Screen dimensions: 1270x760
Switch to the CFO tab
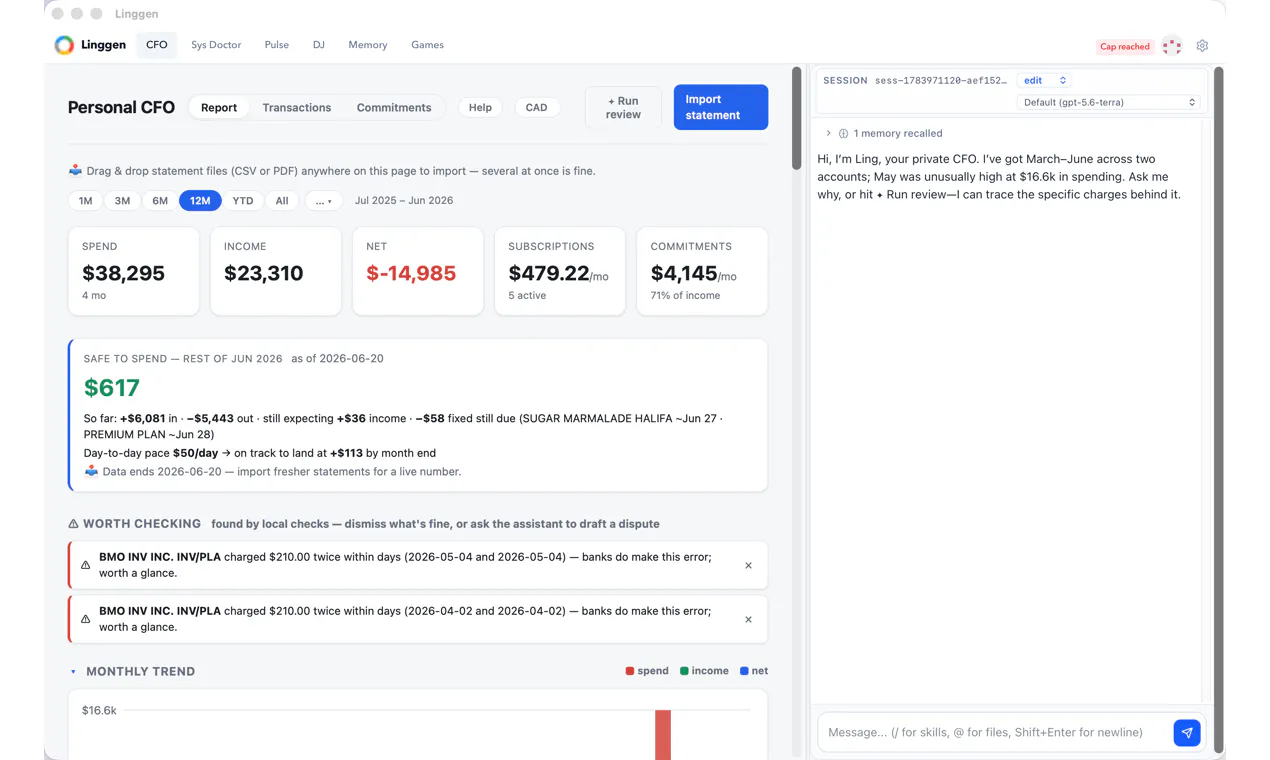click(x=157, y=45)
